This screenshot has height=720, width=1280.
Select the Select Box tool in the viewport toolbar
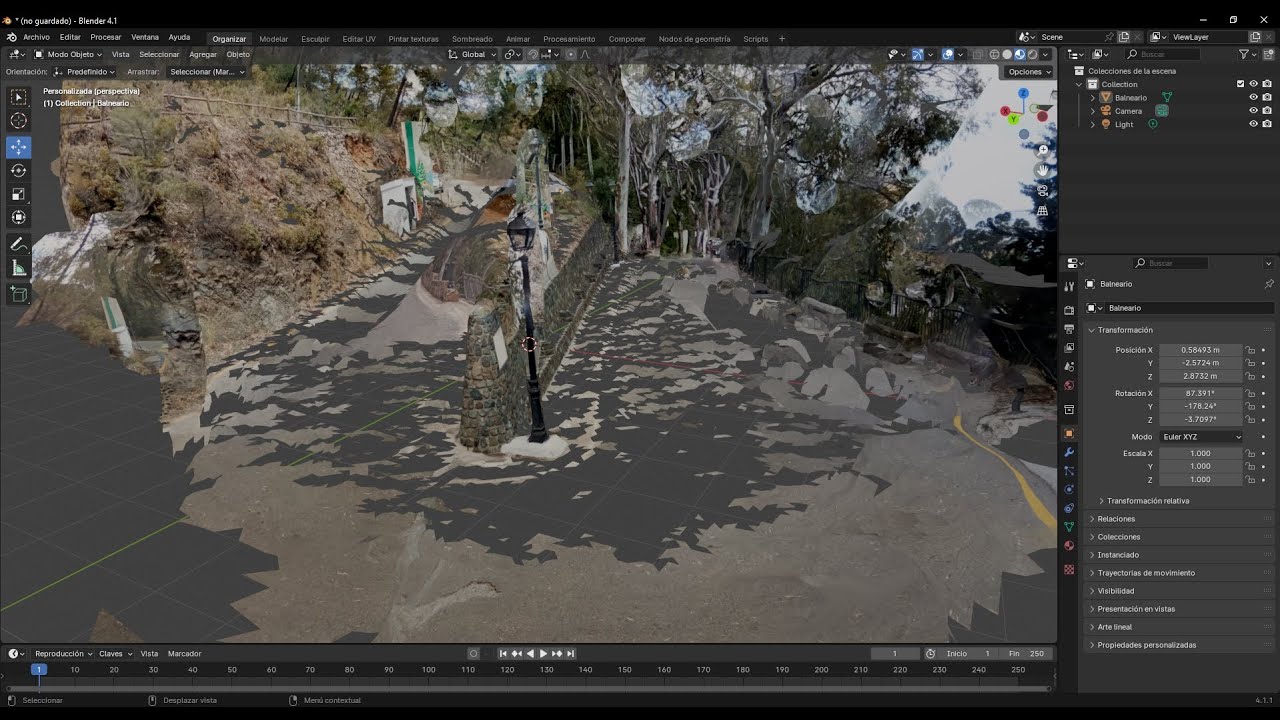(x=19, y=97)
